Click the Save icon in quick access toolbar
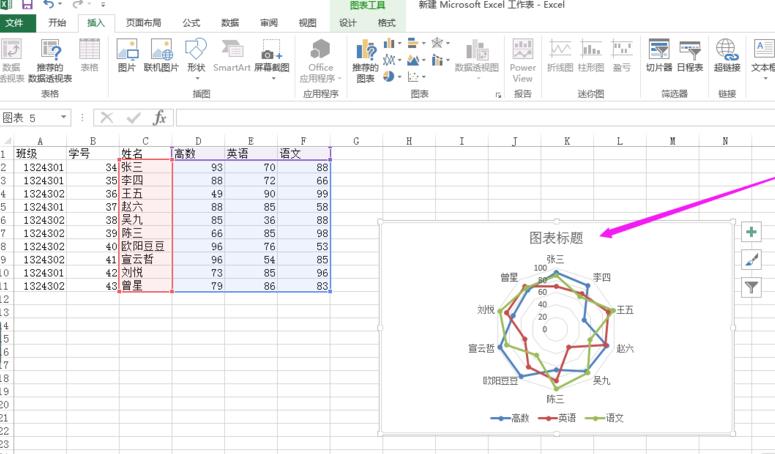The width and height of the screenshot is (775, 454). pyautogui.click(x=27, y=4)
